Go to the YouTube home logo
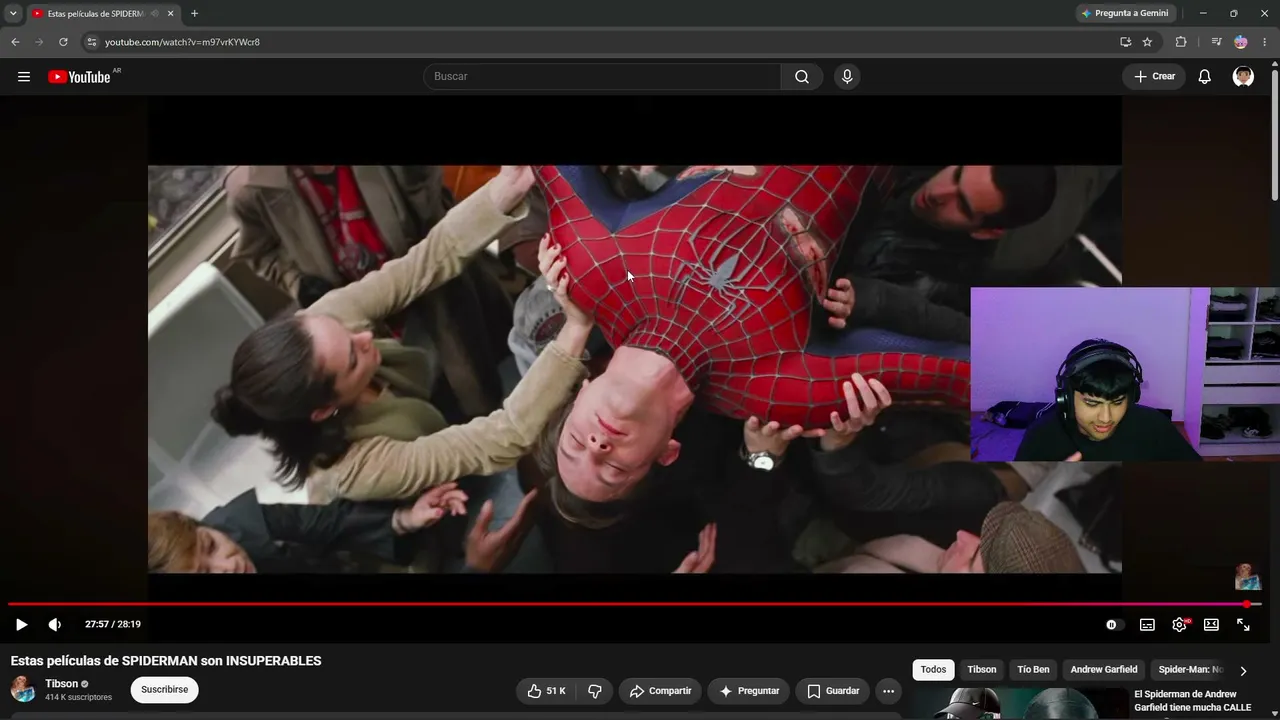The image size is (1280, 720). coord(79,77)
